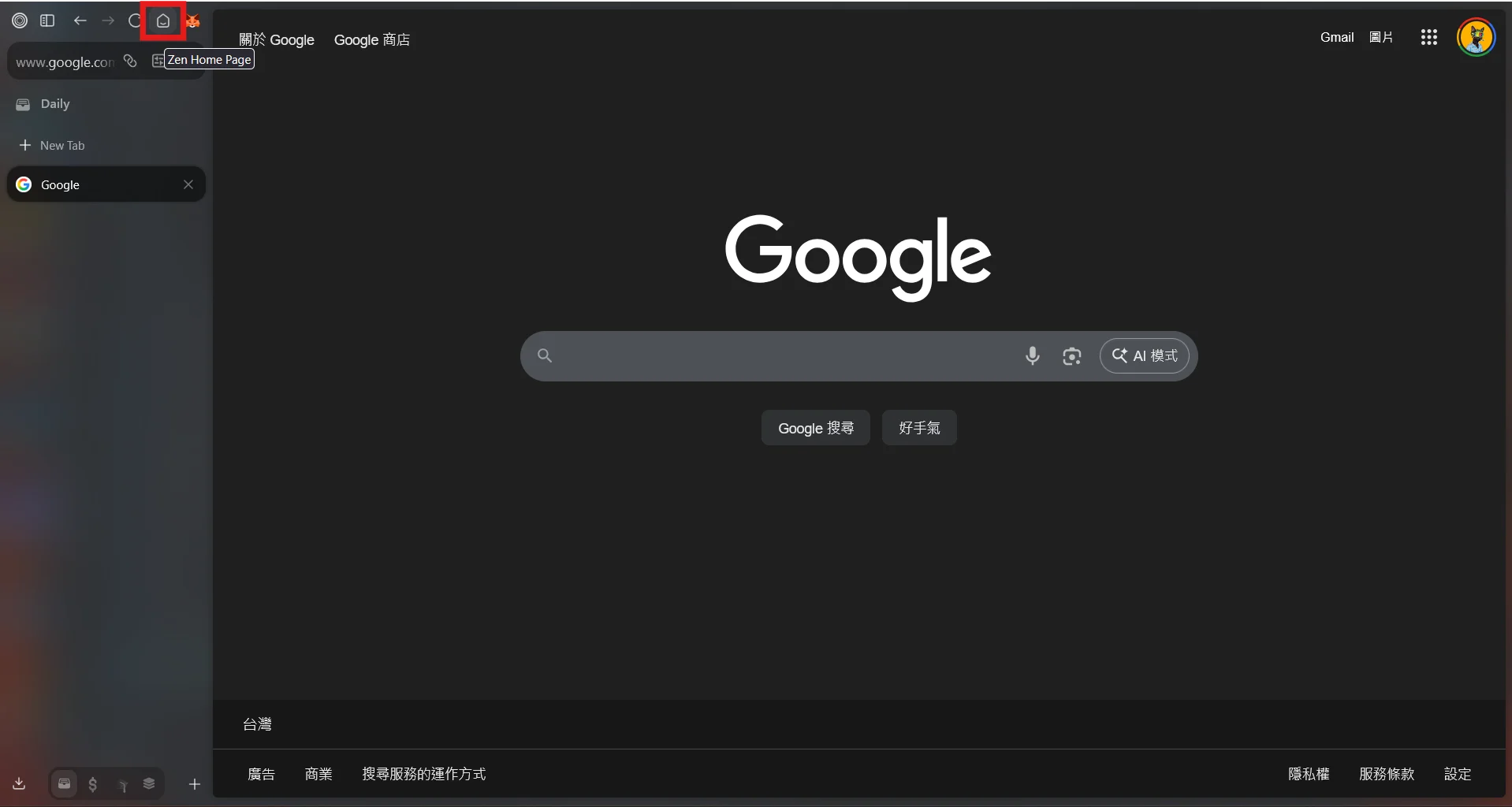Copy link from the address bar icon
This screenshot has height=807, width=1512.
coord(129,61)
